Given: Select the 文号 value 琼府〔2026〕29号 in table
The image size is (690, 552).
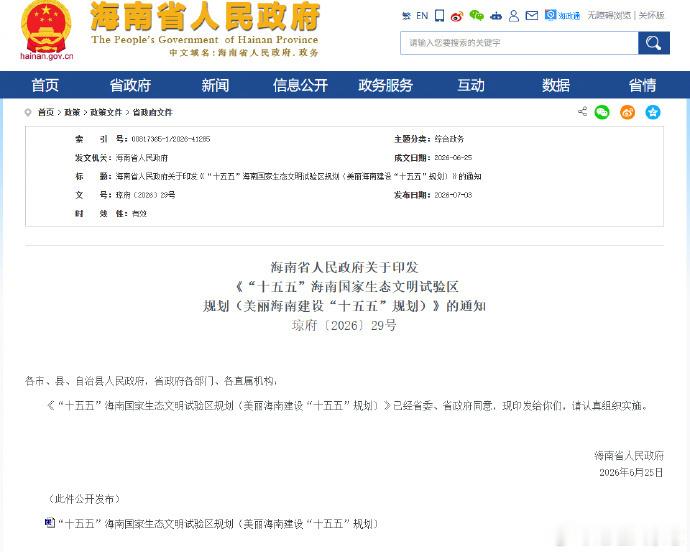Looking at the screenshot, I should click(x=146, y=195).
